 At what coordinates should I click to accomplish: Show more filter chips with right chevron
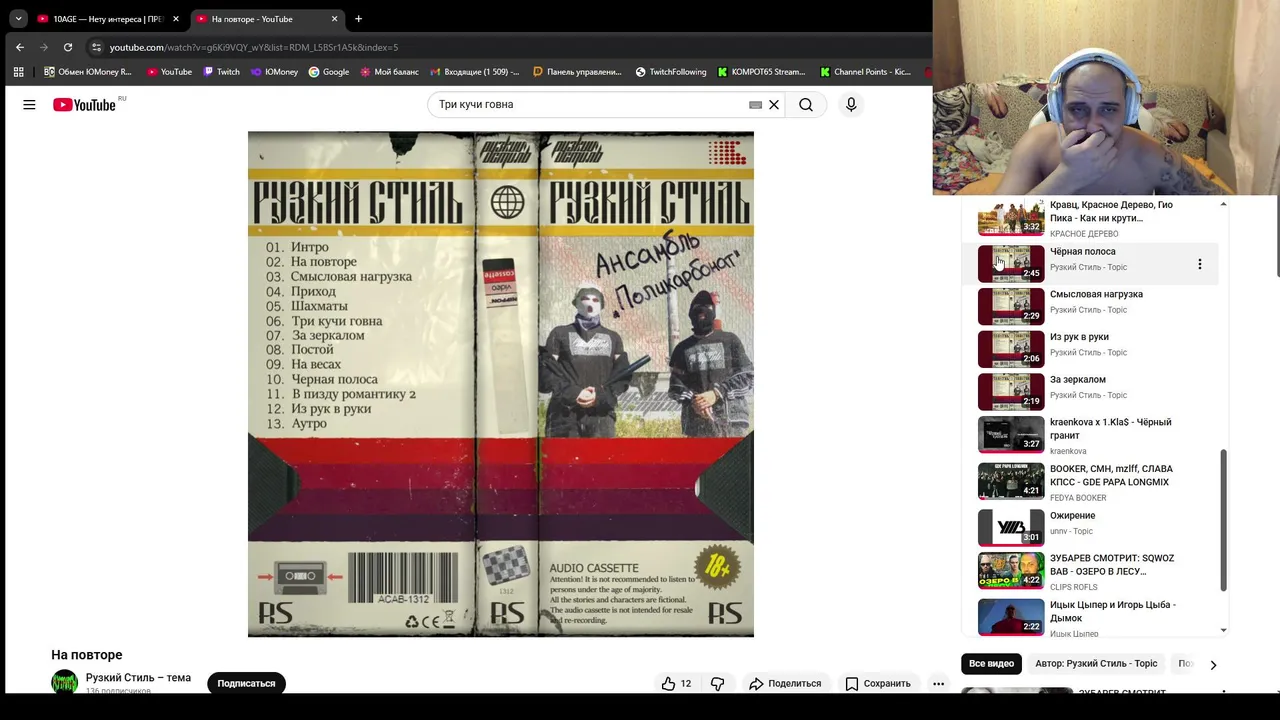pos(1213,664)
